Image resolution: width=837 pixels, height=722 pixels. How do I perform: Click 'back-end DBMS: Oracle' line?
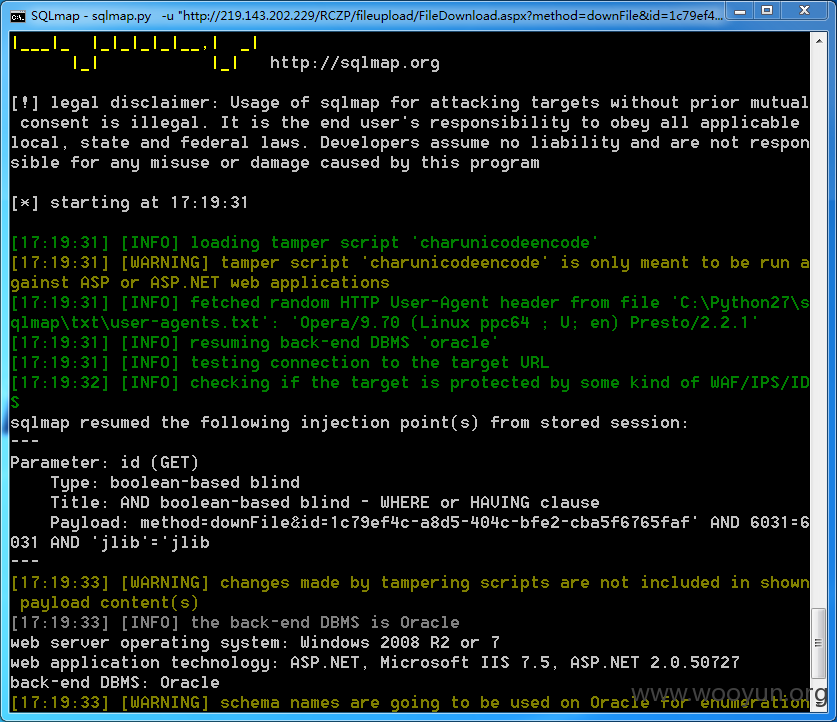tap(115, 683)
